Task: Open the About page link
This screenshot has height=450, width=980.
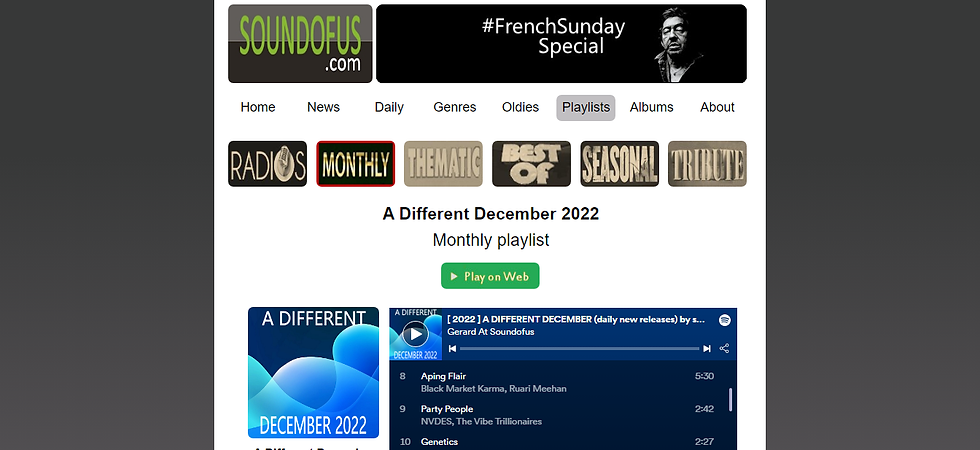Action: coord(717,108)
